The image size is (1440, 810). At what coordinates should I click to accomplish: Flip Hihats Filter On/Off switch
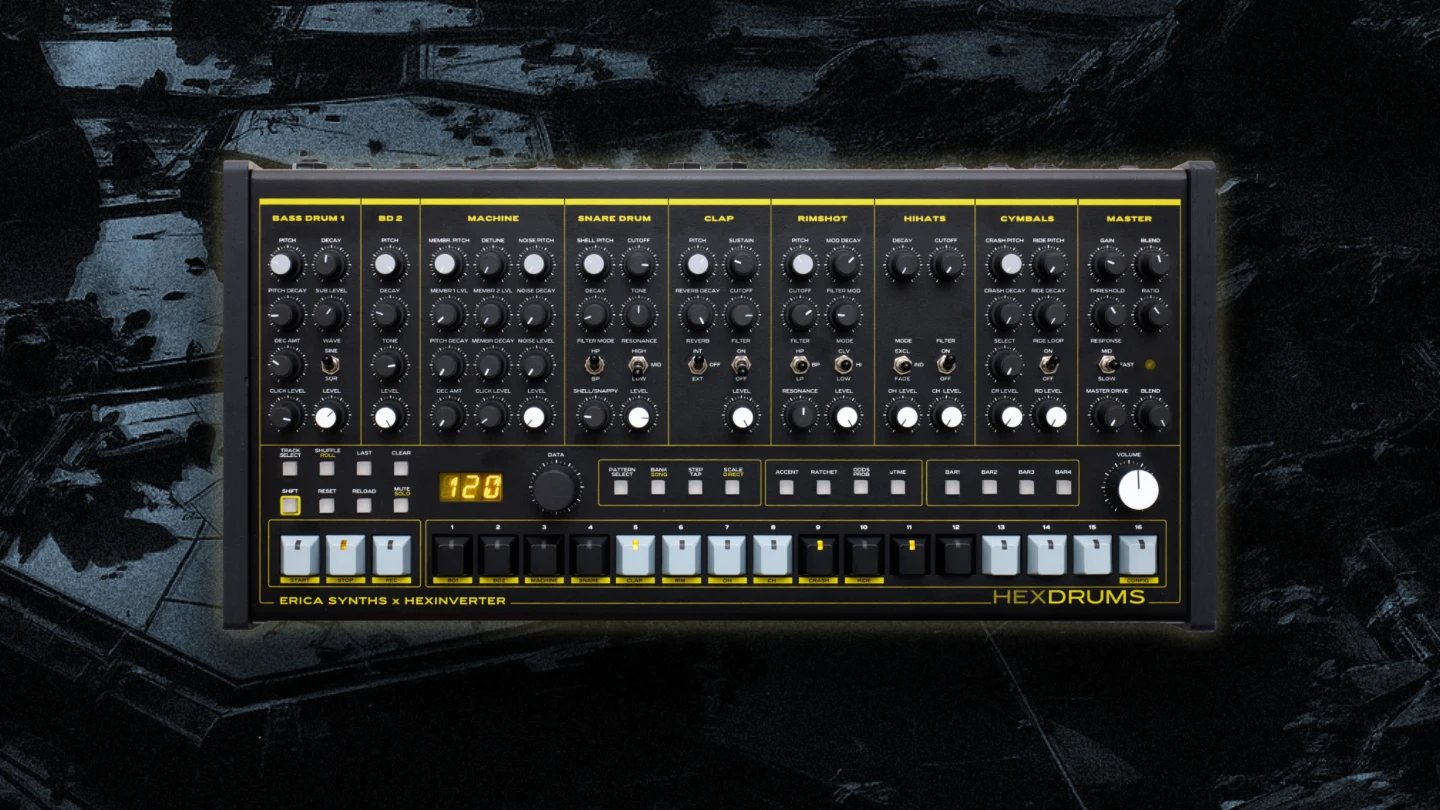pyautogui.click(x=946, y=365)
